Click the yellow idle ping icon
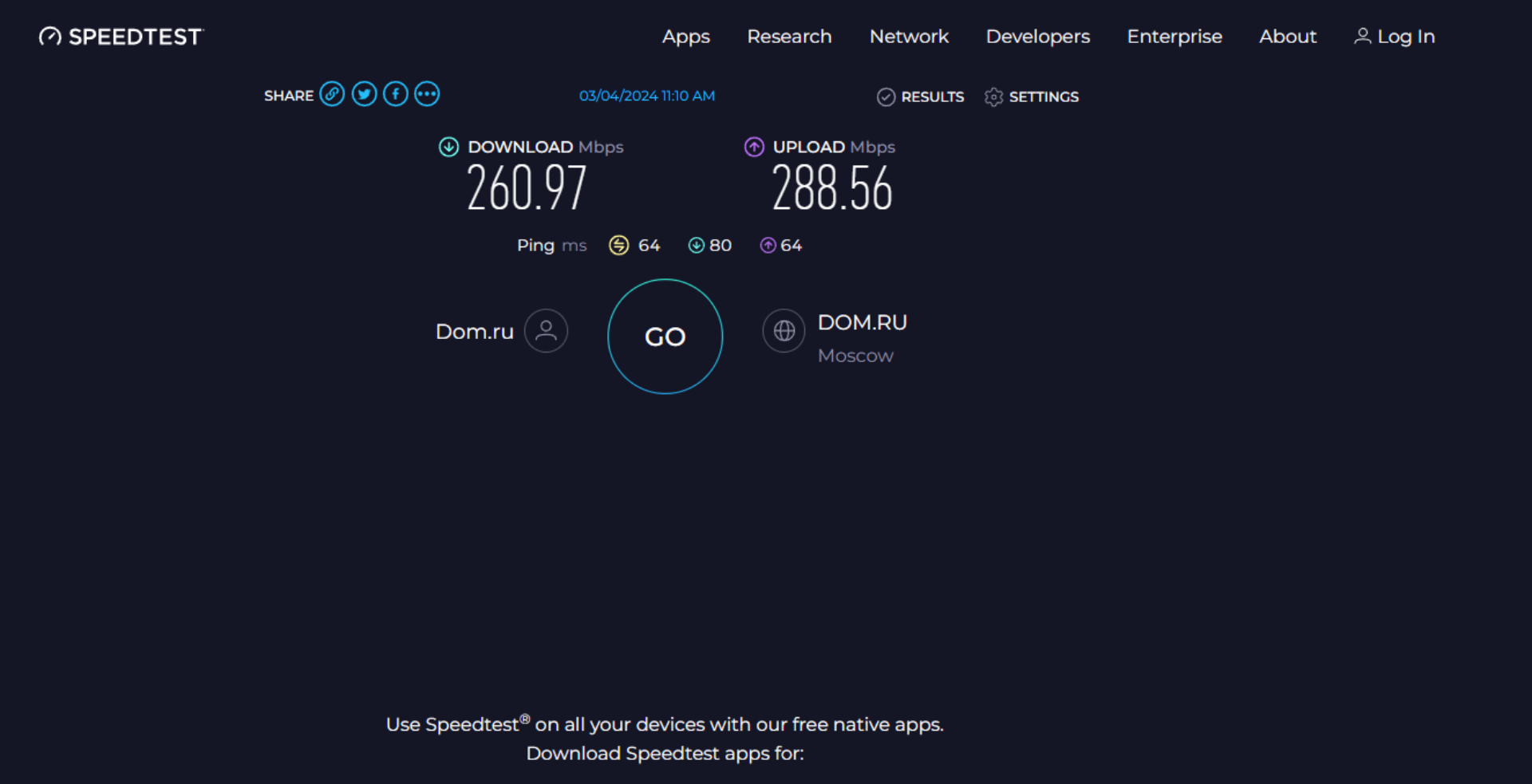The width and height of the screenshot is (1532, 784). tap(619, 246)
